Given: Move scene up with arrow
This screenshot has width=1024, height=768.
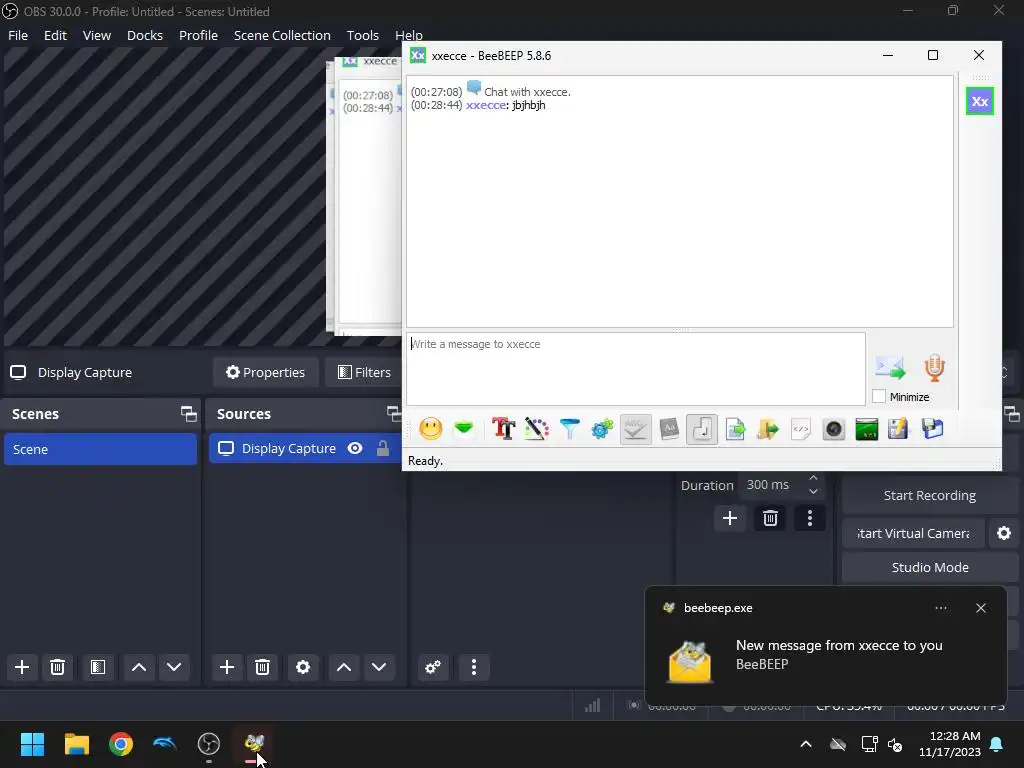Looking at the screenshot, I should (138, 667).
